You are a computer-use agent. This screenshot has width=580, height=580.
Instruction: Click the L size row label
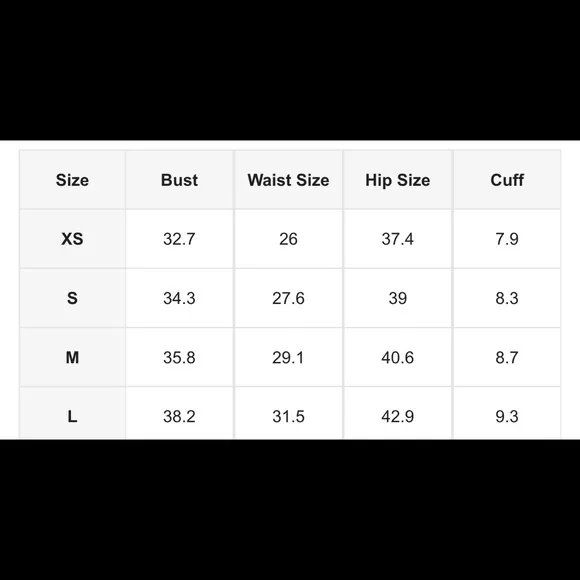72,417
